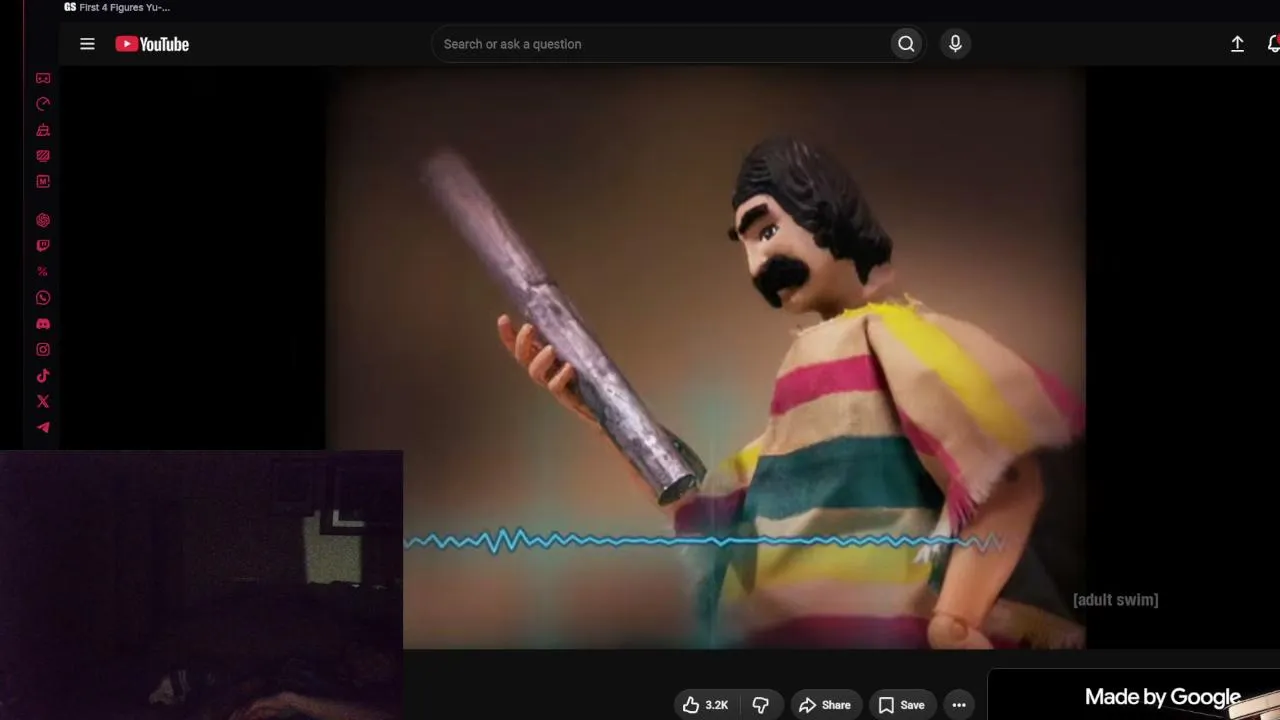The width and height of the screenshot is (1280, 720).
Task: Open TikTok from the sidebar
Action: coord(43,376)
